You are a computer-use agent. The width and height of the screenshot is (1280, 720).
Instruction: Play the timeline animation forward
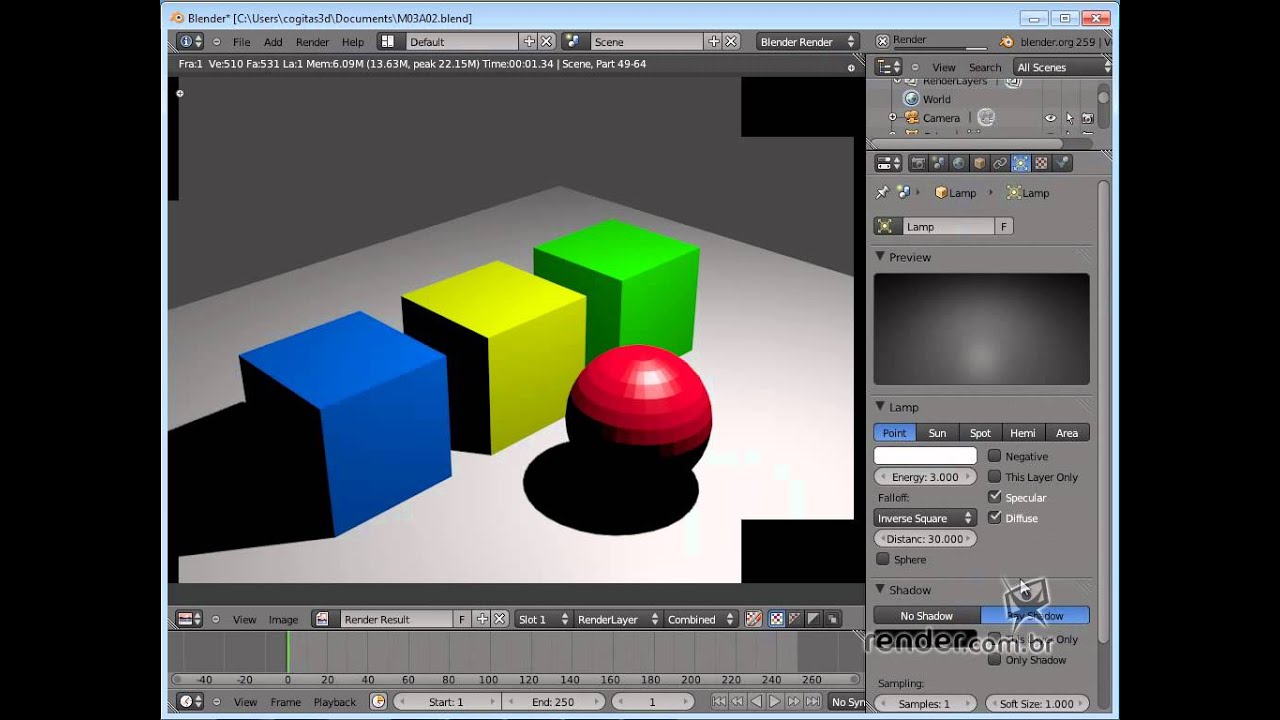[775, 702]
